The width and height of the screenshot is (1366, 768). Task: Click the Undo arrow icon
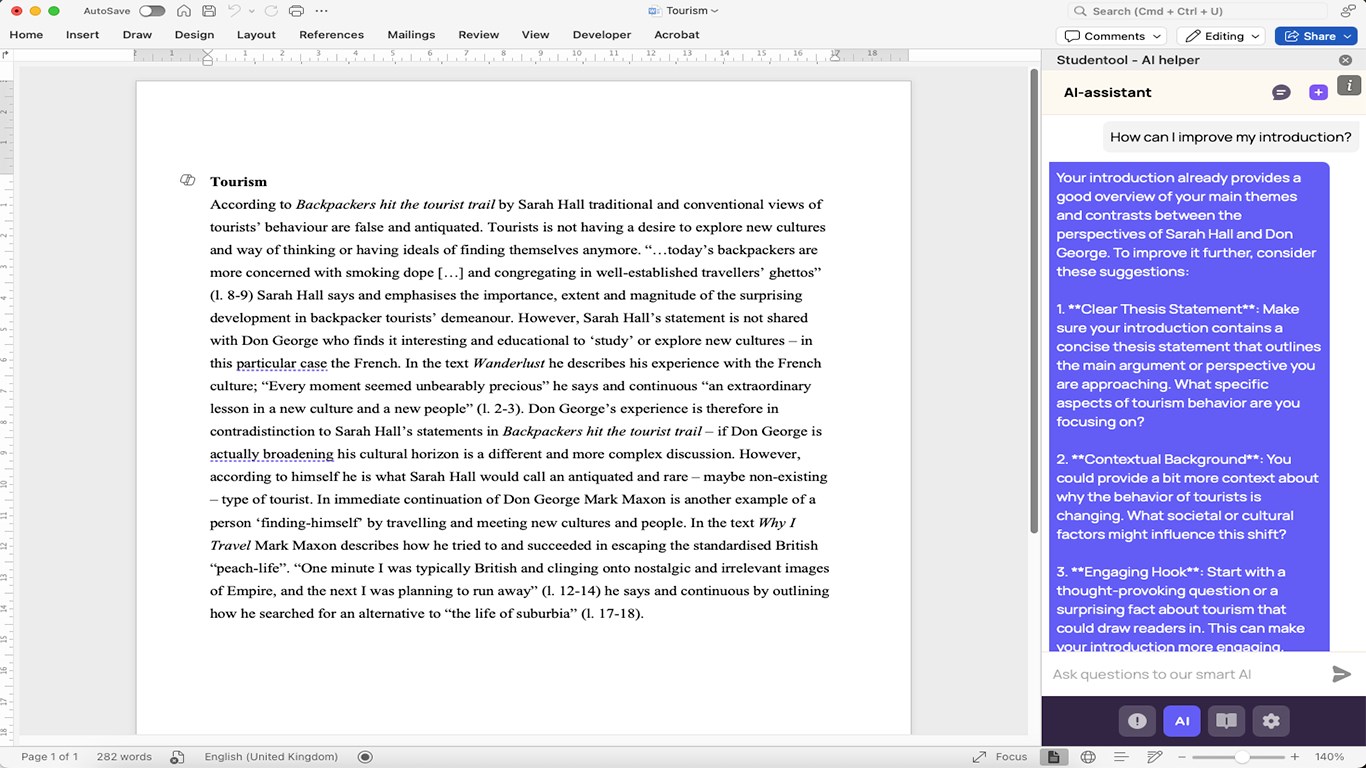[x=234, y=11]
